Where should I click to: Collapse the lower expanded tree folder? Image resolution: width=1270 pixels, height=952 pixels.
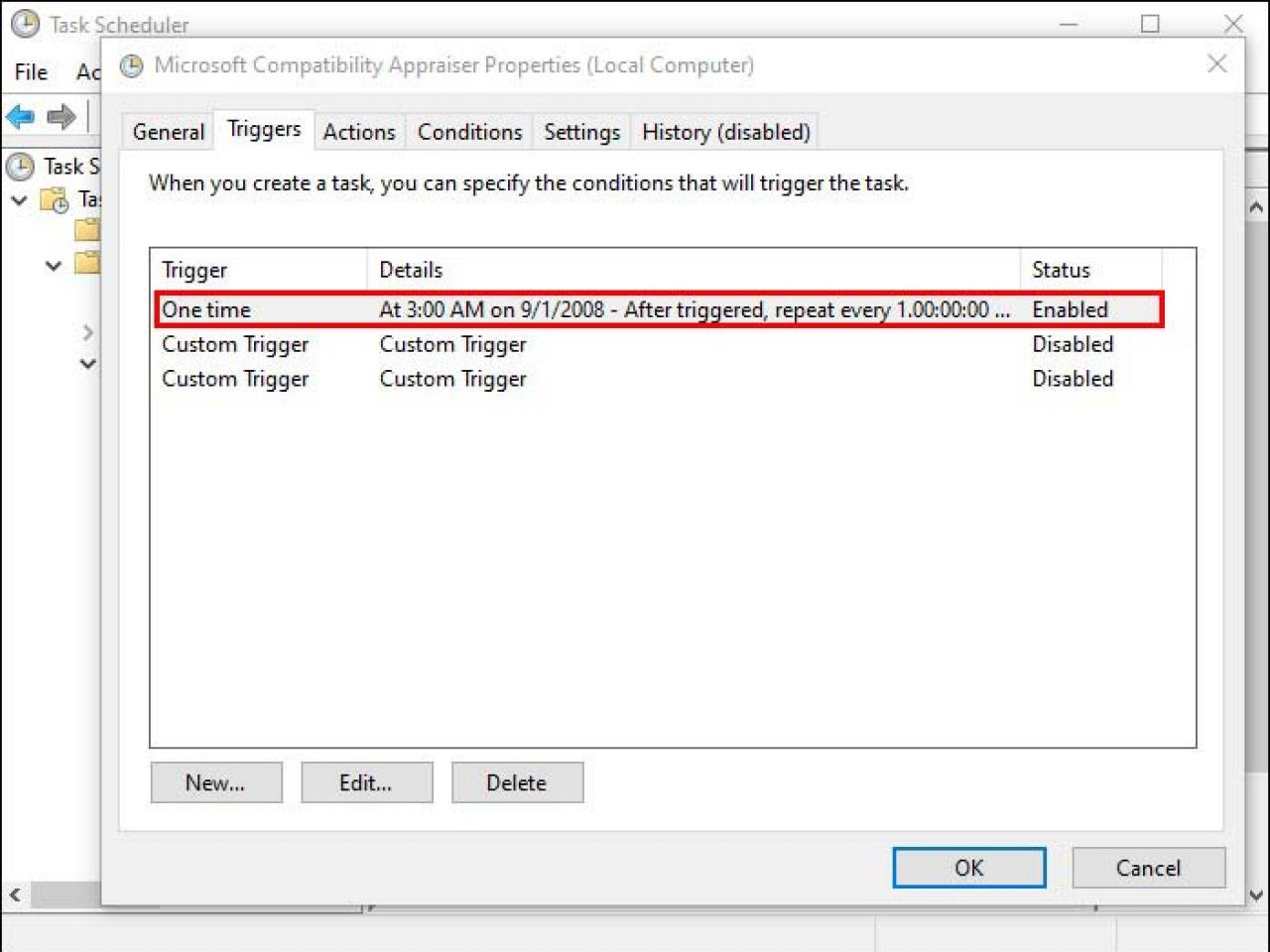click(x=53, y=265)
